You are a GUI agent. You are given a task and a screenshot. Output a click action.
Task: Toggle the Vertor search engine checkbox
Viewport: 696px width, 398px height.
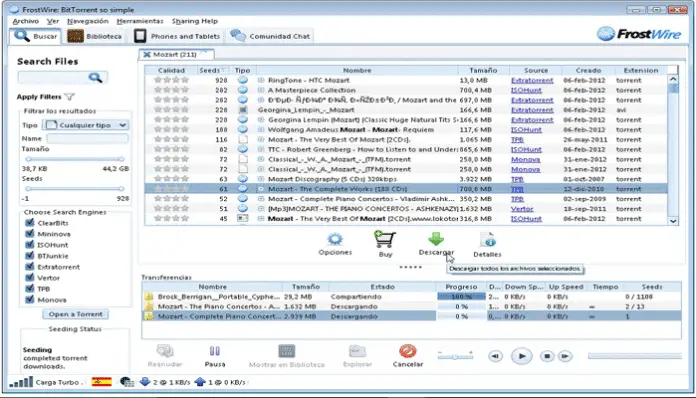coord(30,278)
